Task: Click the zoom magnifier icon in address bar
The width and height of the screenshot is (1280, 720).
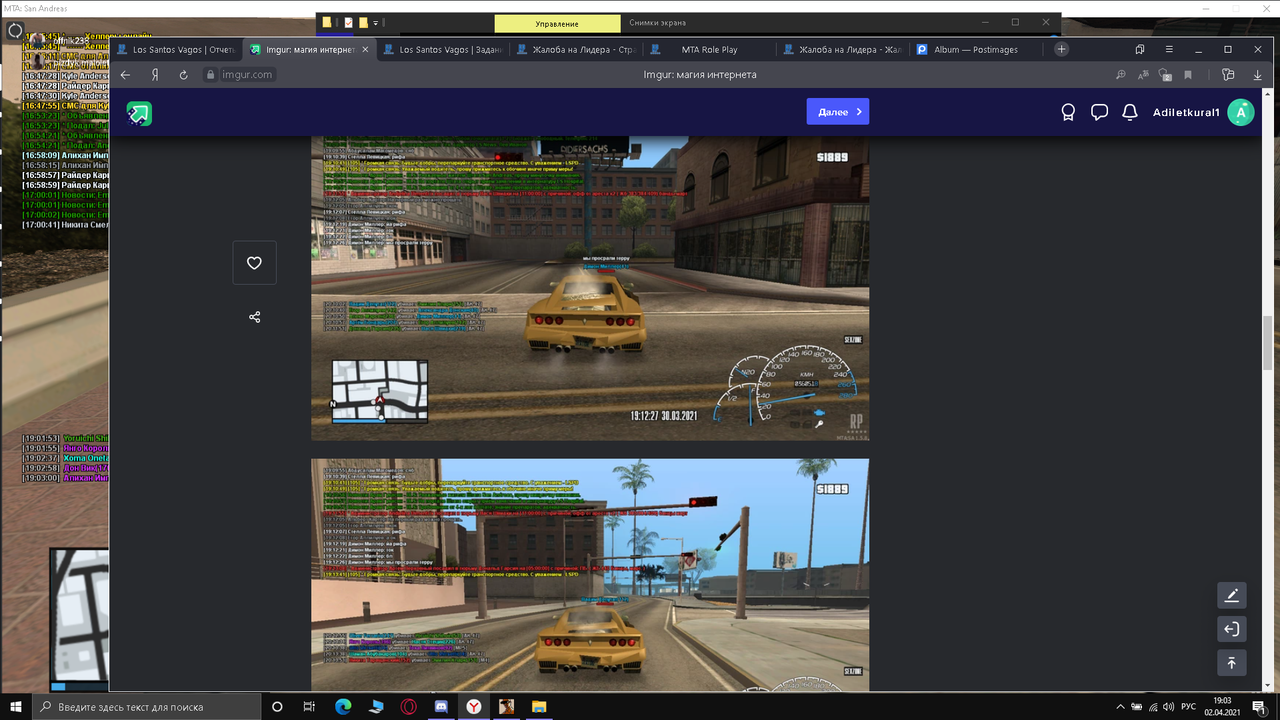Action: click(x=1121, y=75)
